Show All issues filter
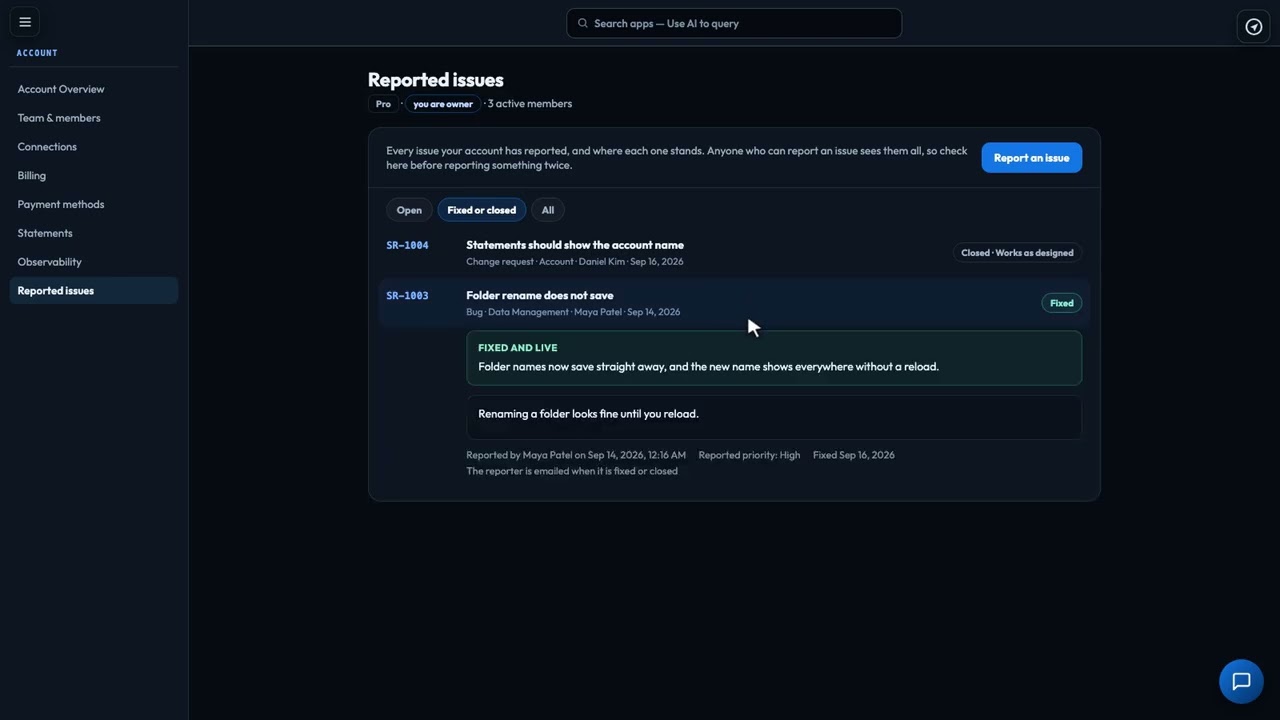 tap(548, 210)
